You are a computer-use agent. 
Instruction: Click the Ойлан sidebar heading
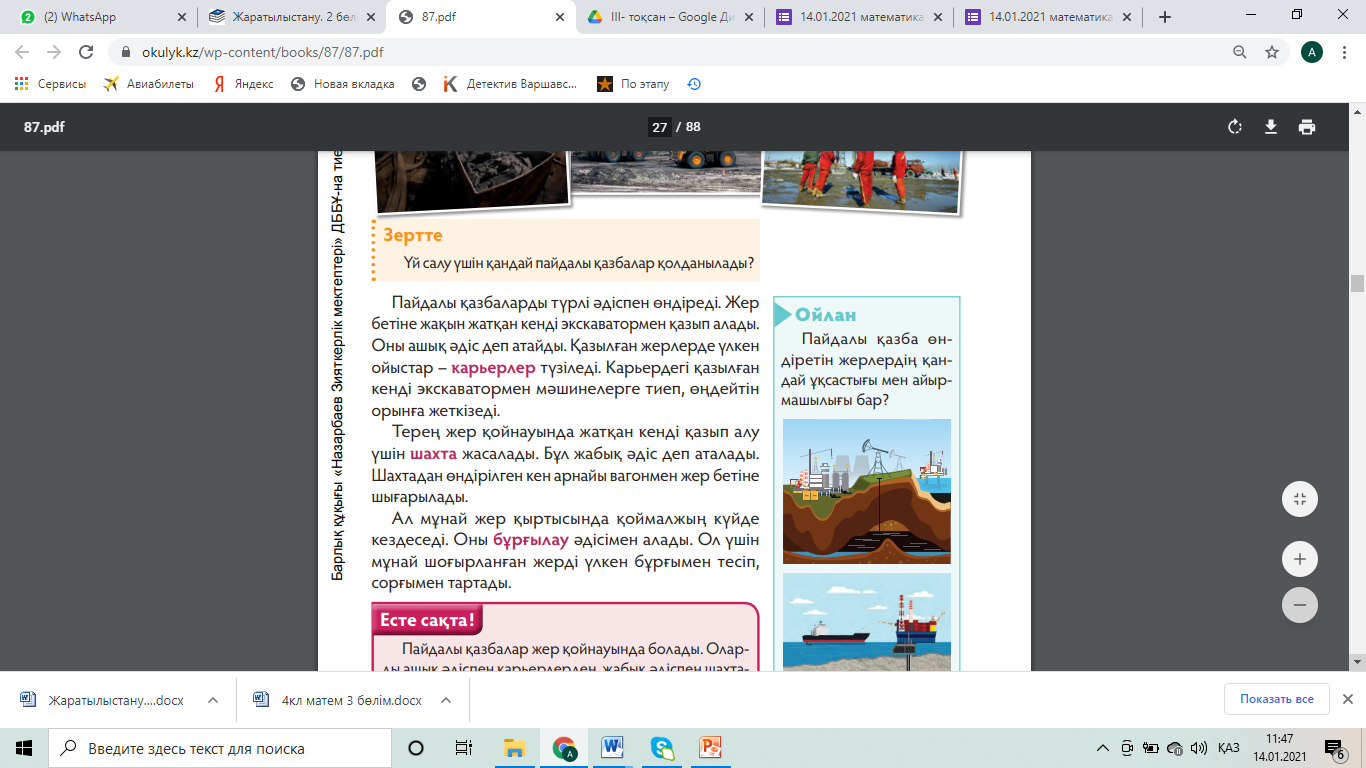(826, 315)
